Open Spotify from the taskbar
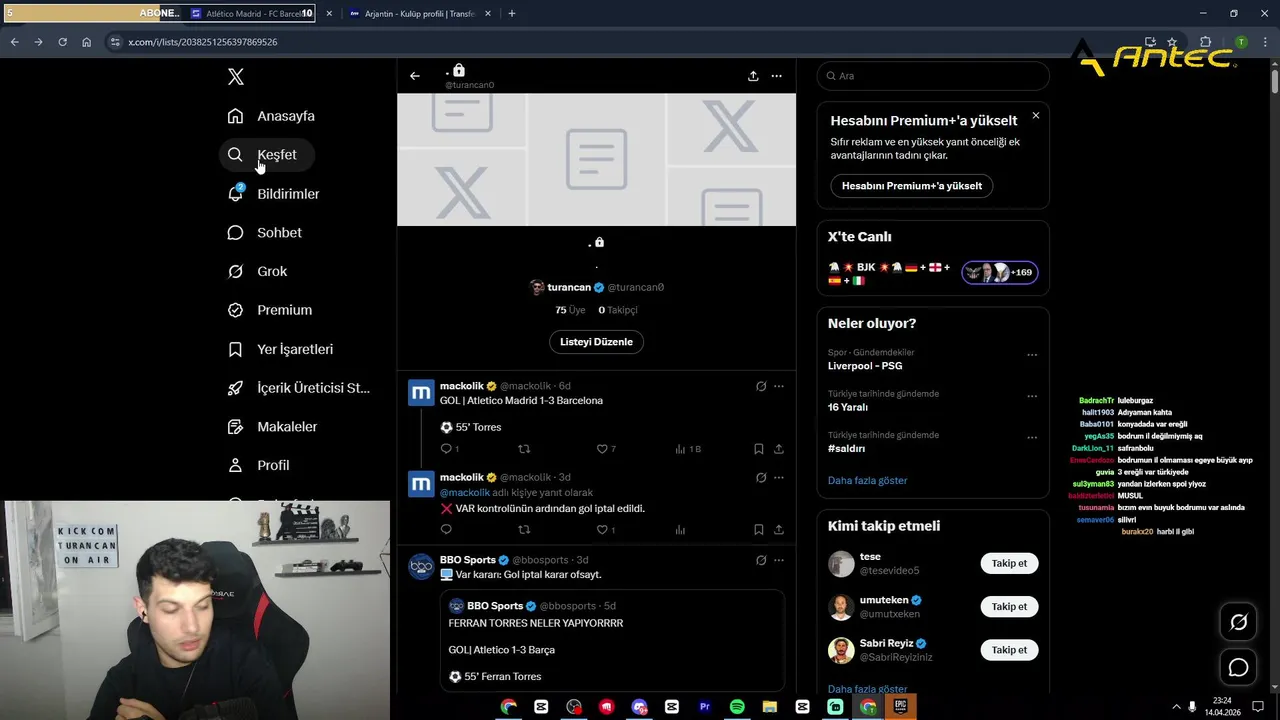Image resolution: width=1280 pixels, height=720 pixels. 737,707
